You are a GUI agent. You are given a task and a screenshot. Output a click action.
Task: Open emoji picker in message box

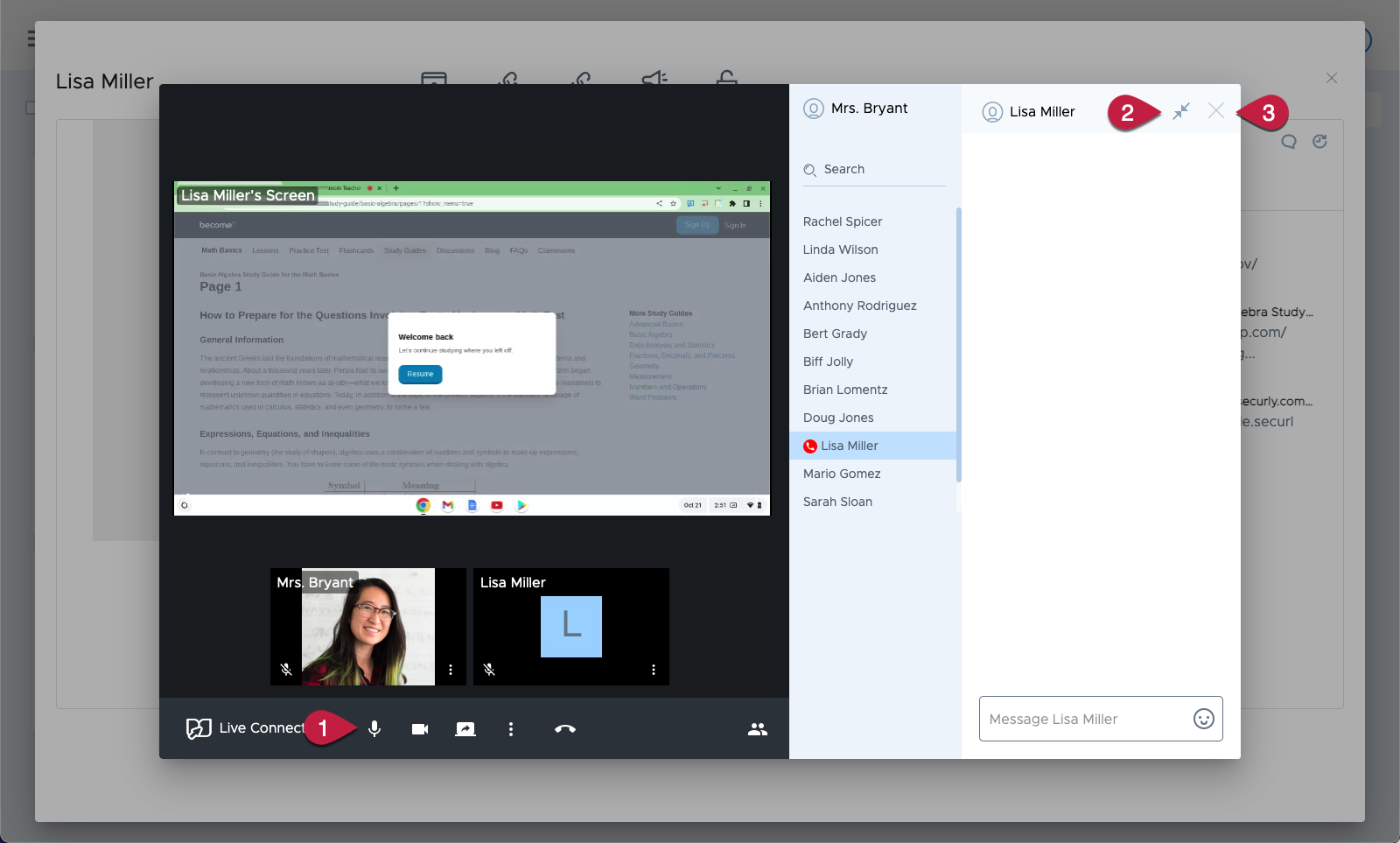click(x=1204, y=719)
